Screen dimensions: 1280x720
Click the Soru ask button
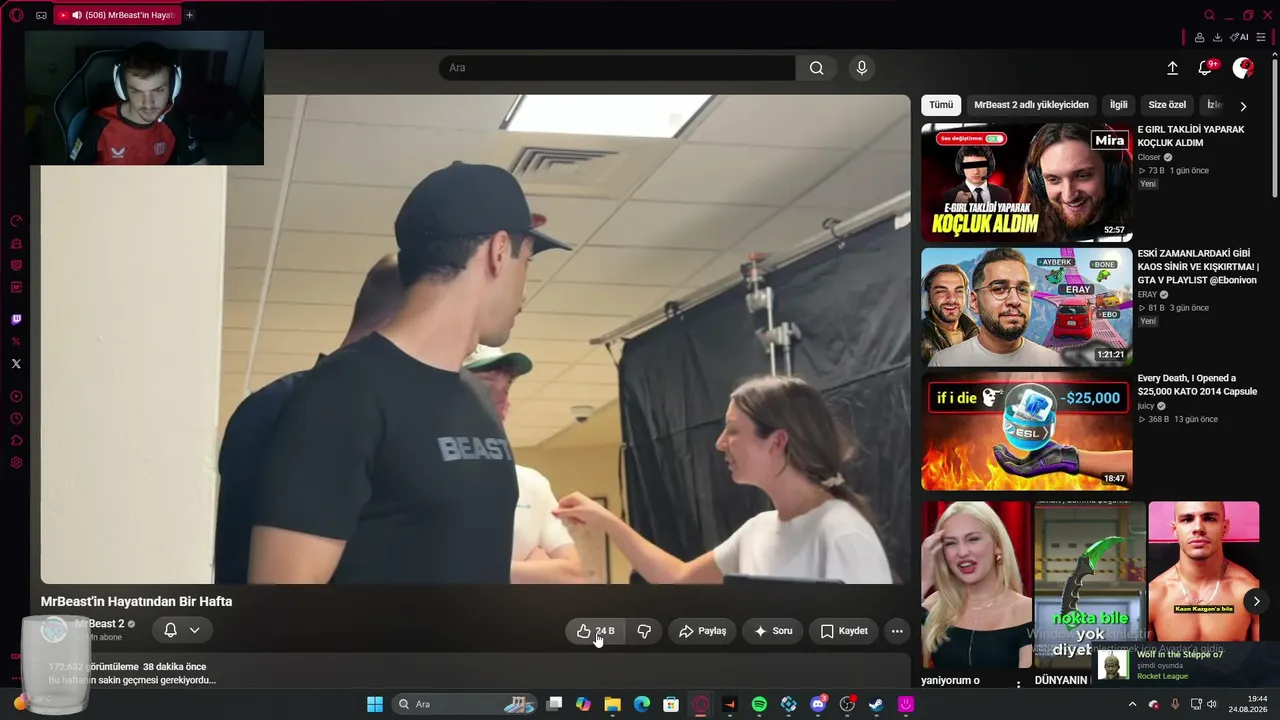[x=773, y=631]
